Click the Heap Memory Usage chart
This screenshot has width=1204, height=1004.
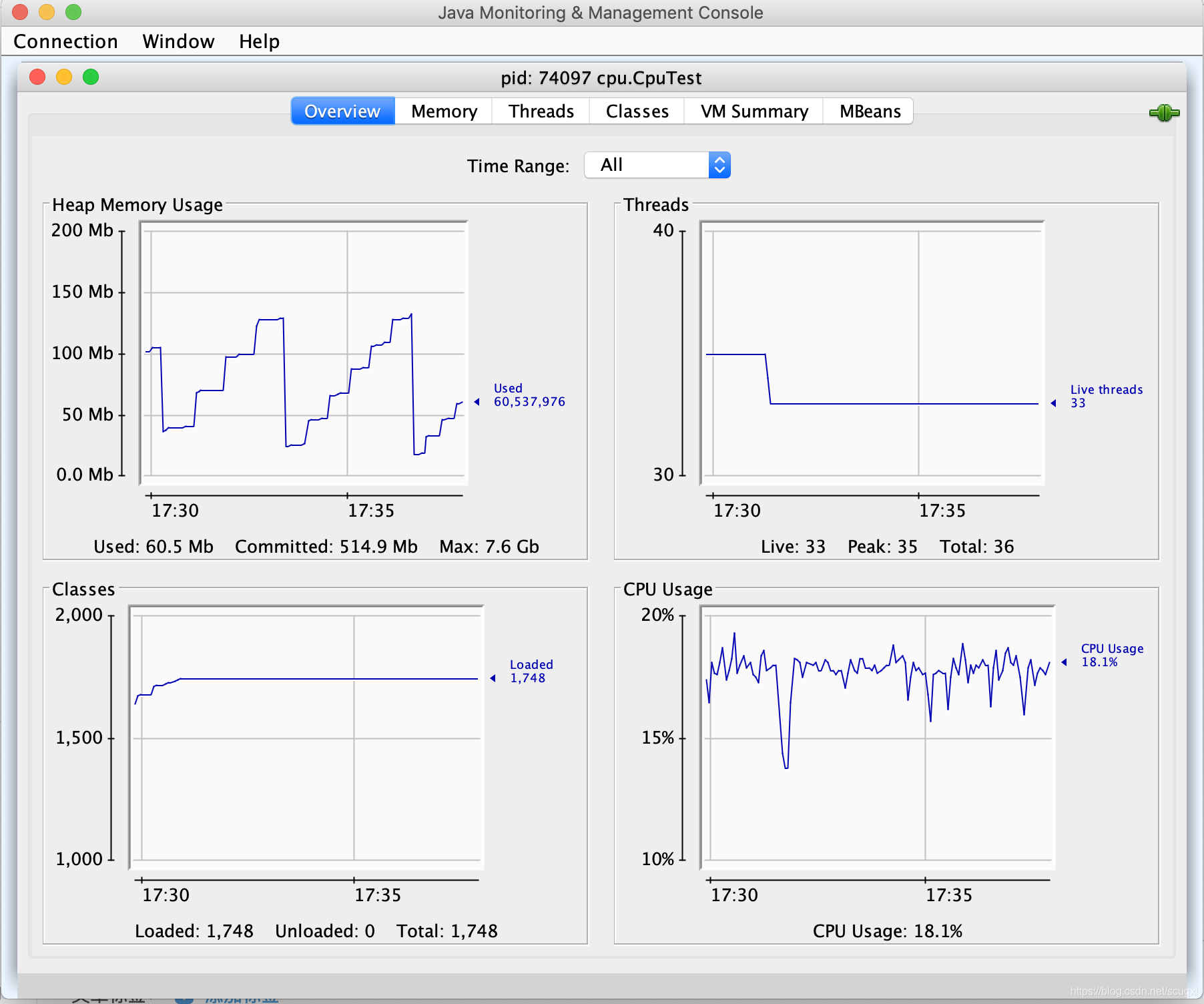tap(304, 353)
